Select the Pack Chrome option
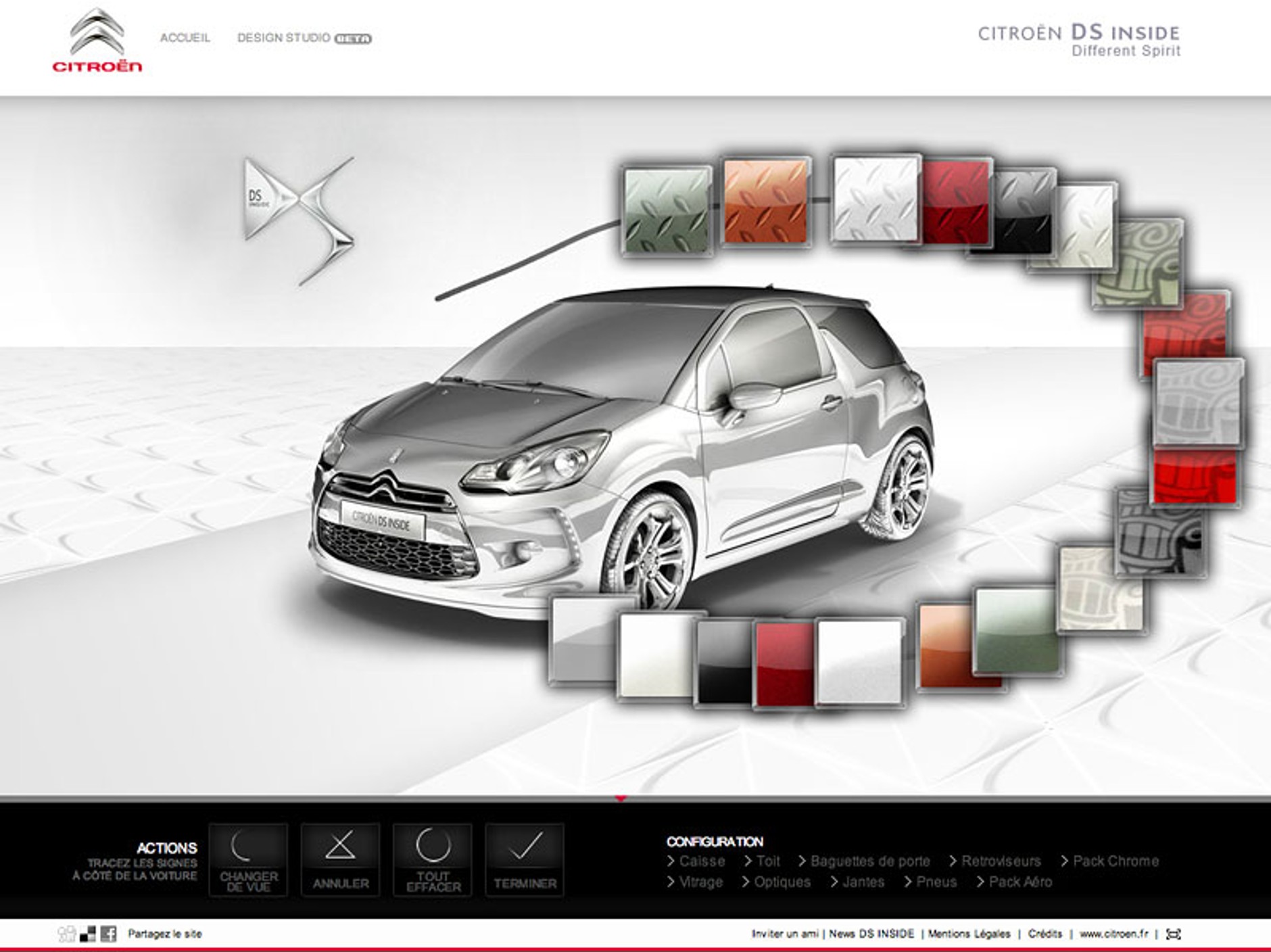 click(x=1116, y=861)
